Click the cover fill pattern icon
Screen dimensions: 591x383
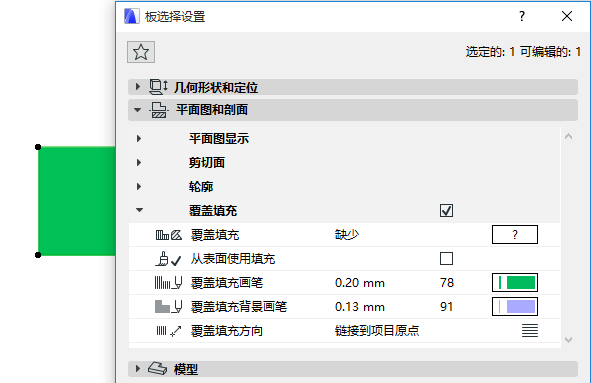click(x=169, y=235)
